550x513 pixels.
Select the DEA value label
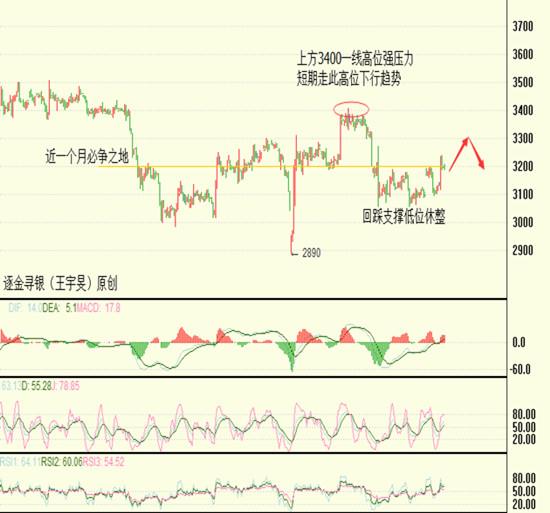(59, 308)
